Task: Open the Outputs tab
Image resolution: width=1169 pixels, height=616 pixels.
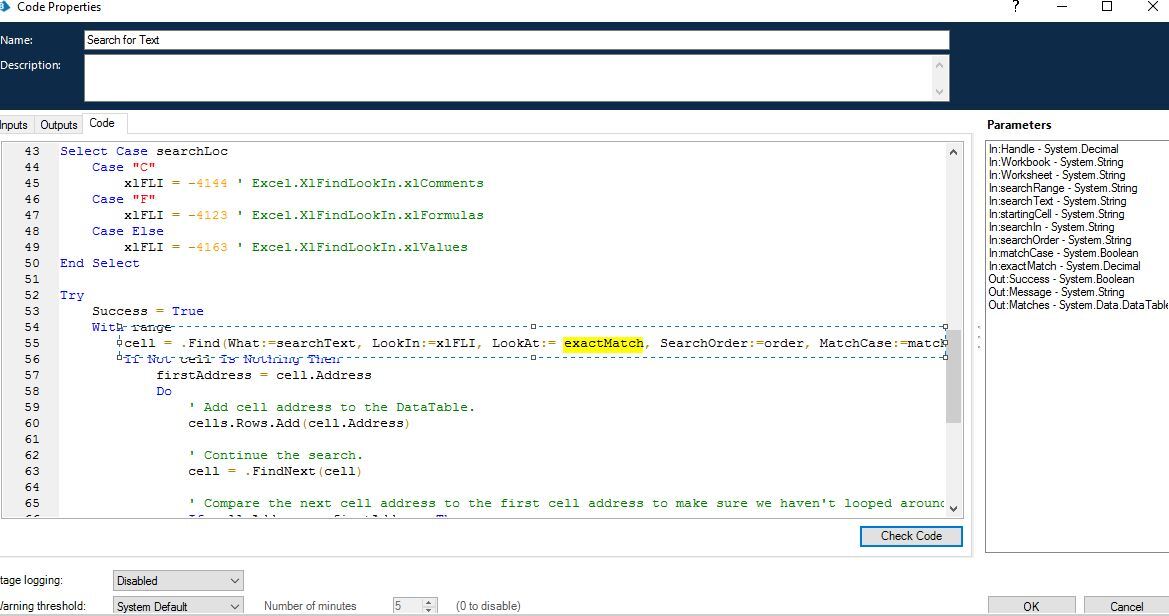Action: tap(58, 125)
